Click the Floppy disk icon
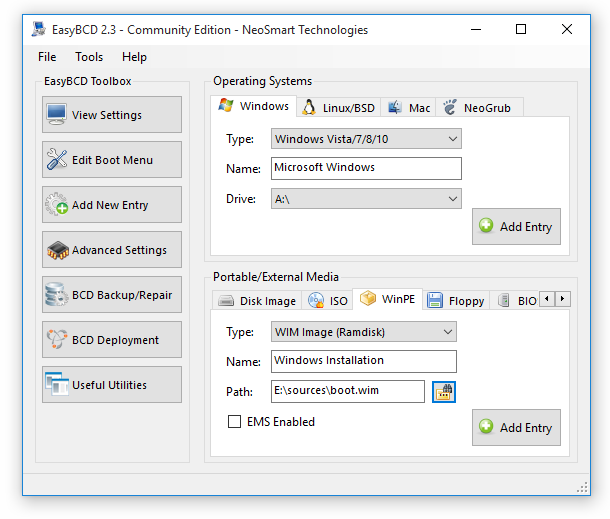 435,300
